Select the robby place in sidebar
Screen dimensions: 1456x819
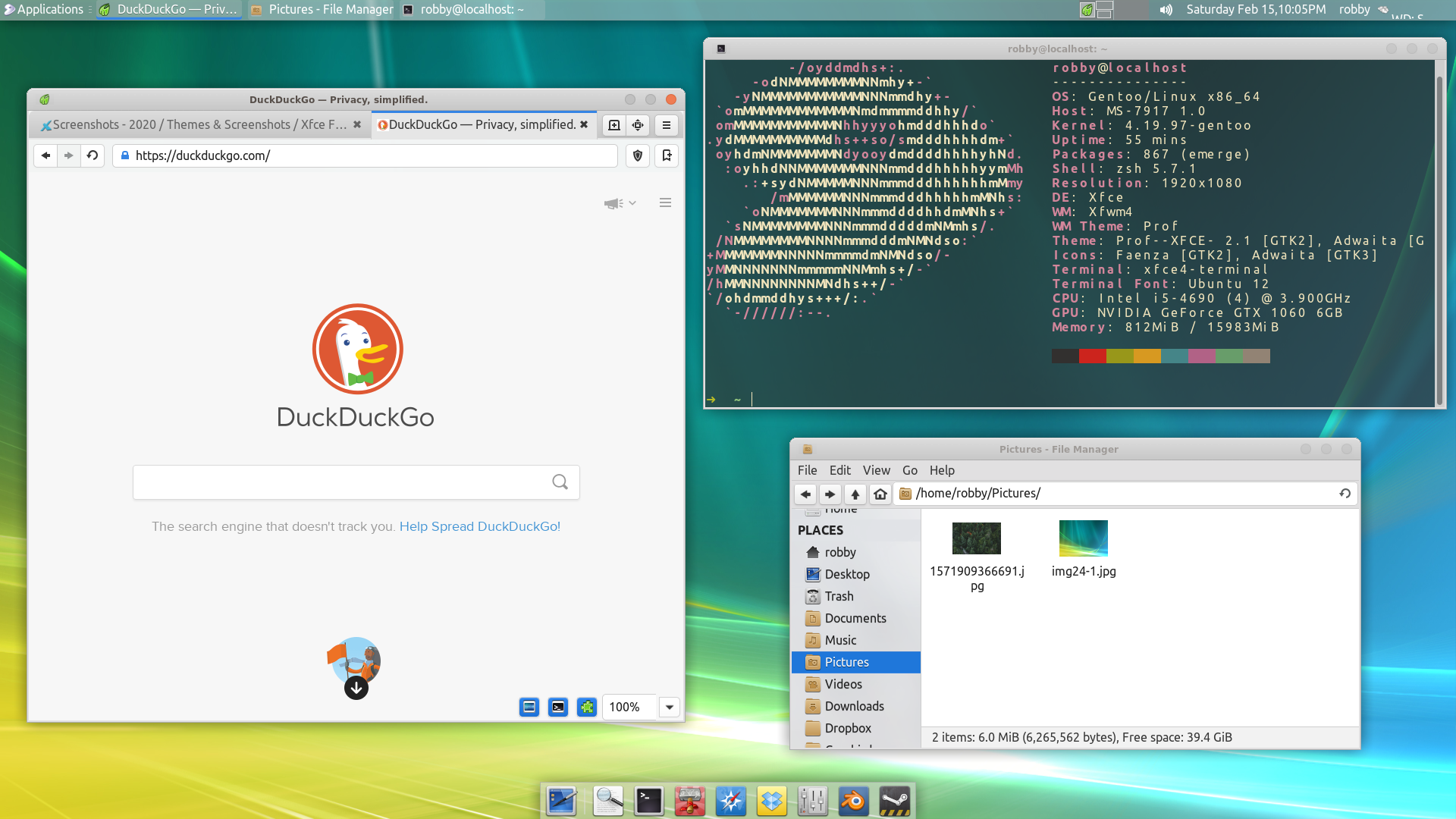click(855, 552)
